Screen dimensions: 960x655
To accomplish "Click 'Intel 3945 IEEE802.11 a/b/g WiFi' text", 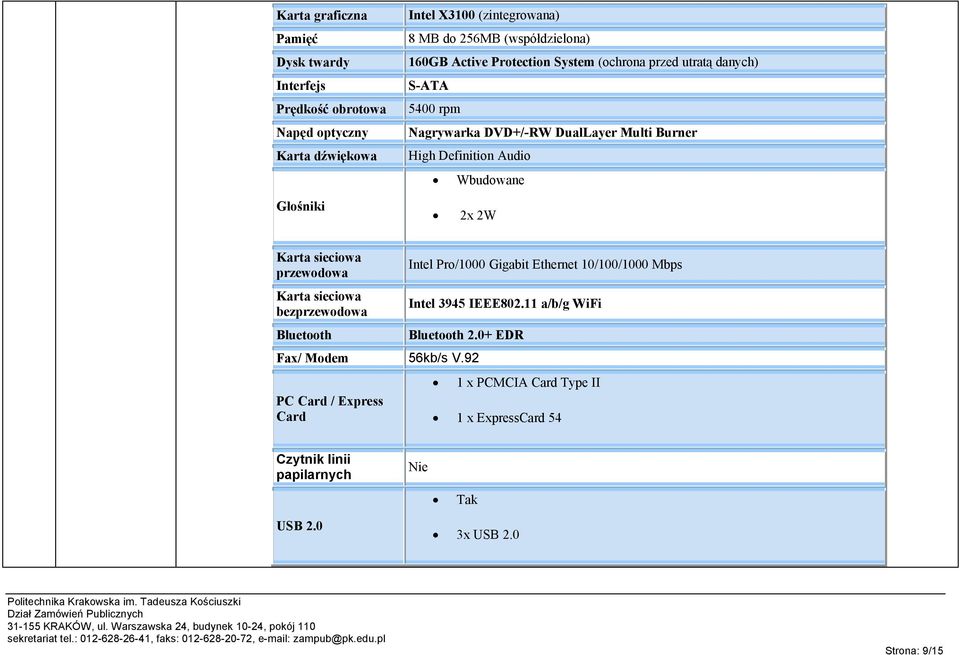I will pos(504,303).
